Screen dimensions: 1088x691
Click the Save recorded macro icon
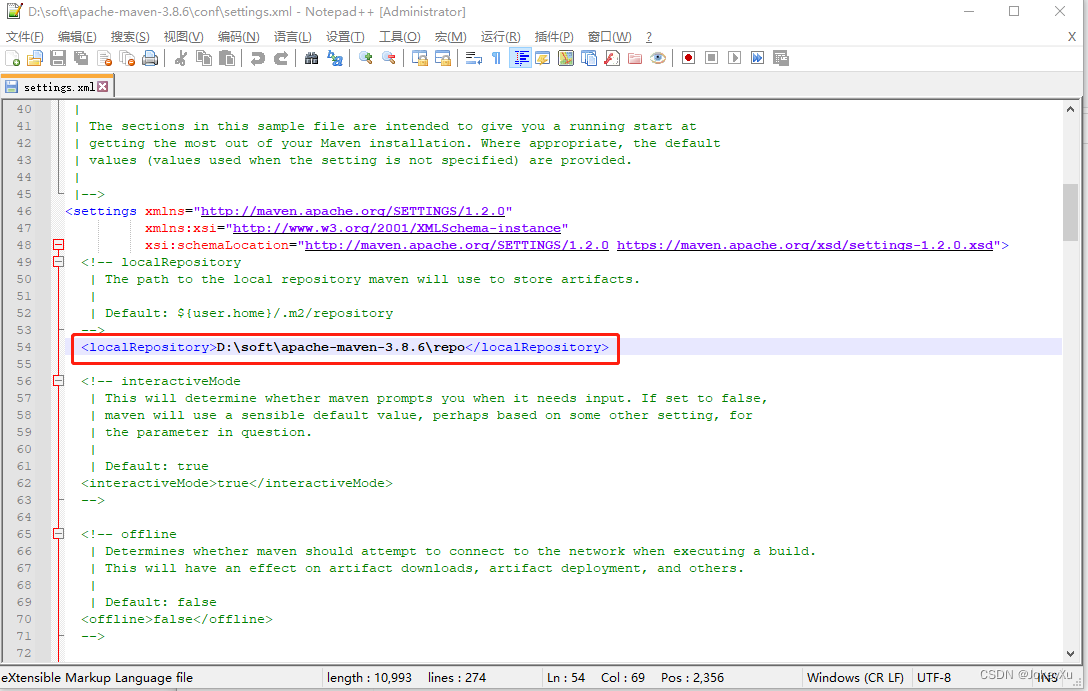tap(781, 58)
